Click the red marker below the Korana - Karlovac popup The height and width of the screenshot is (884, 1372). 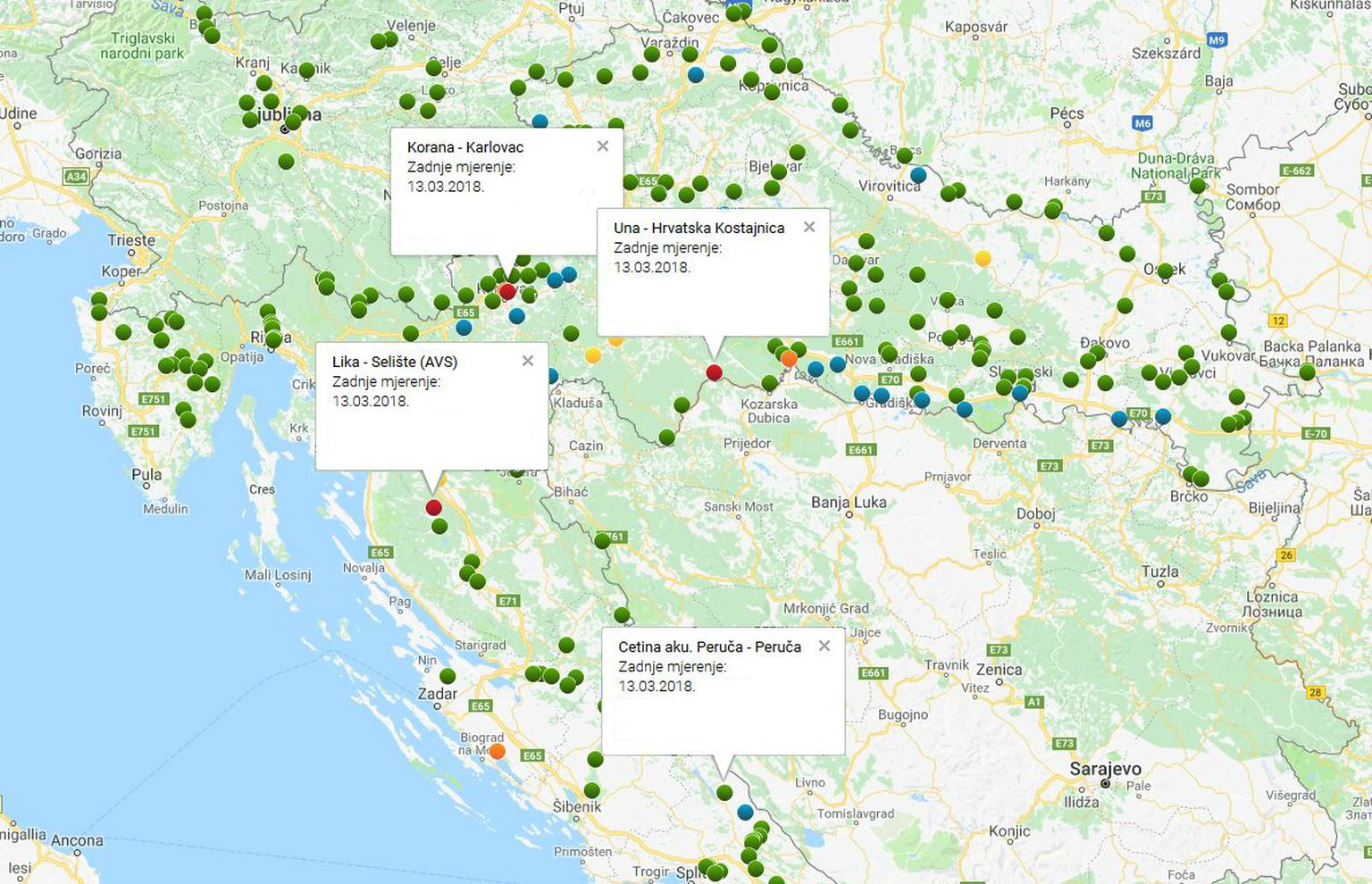point(507,291)
